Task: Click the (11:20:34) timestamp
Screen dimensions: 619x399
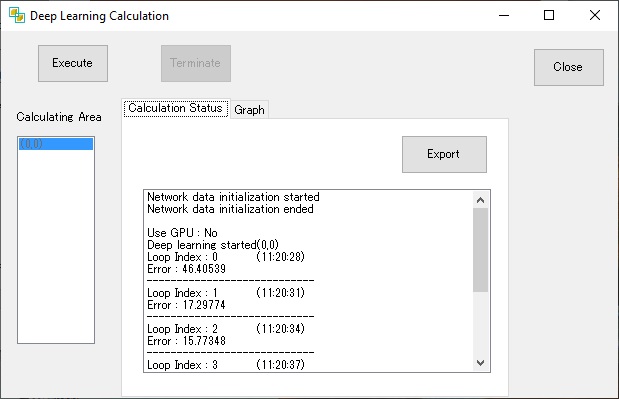Action: click(280, 329)
